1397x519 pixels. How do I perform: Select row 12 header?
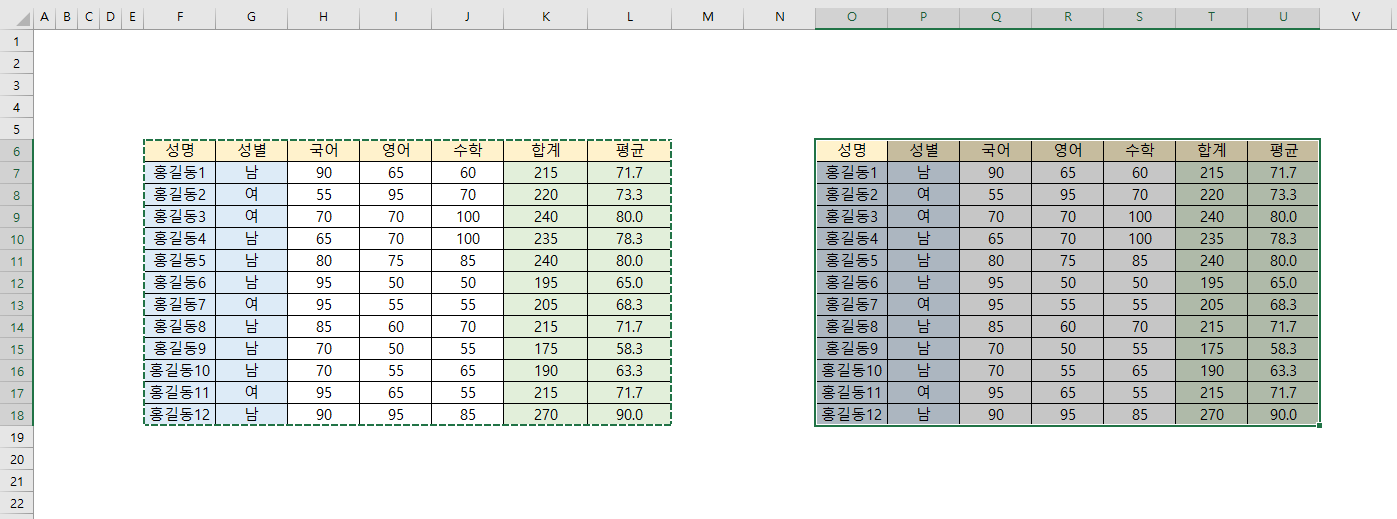click(16, 282)
